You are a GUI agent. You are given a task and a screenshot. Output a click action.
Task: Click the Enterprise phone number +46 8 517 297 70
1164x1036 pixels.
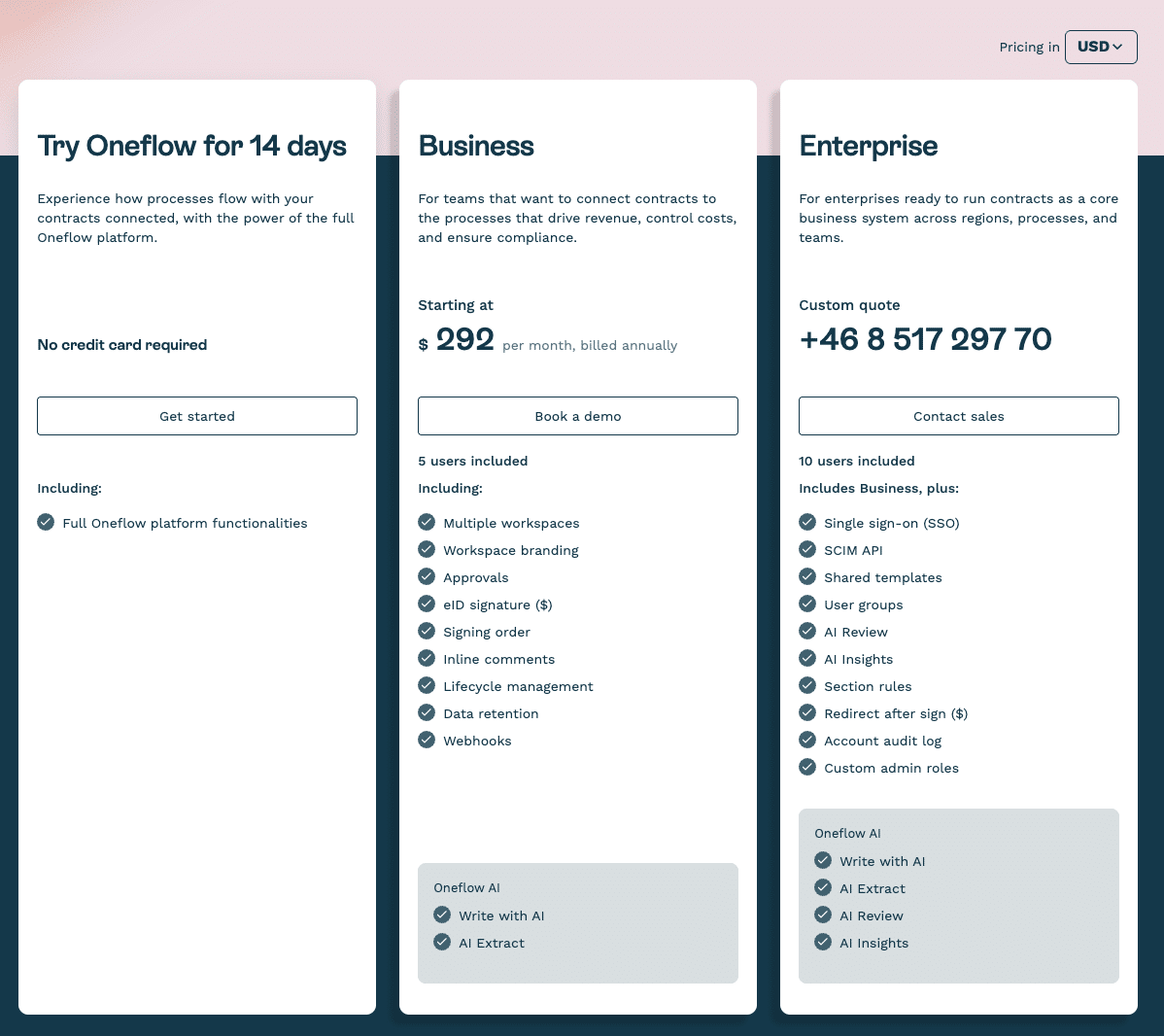(925, 339)
